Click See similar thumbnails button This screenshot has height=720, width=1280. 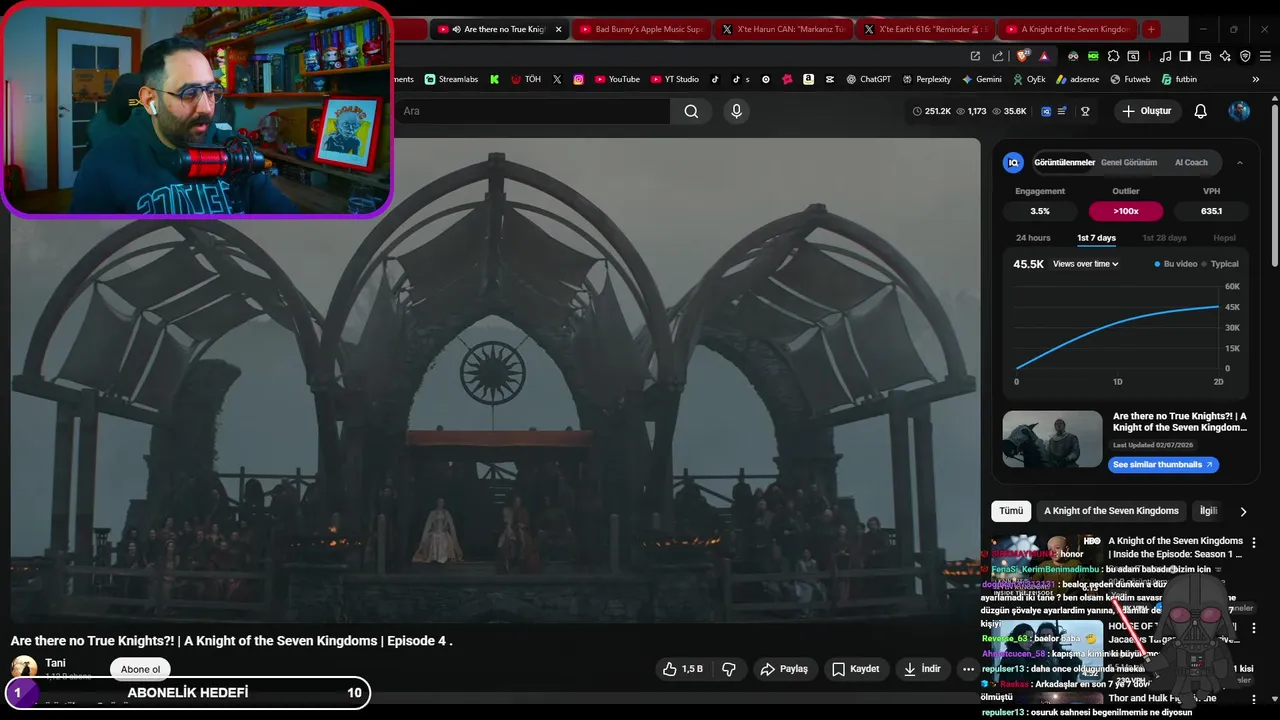[x=1163, y=465]
